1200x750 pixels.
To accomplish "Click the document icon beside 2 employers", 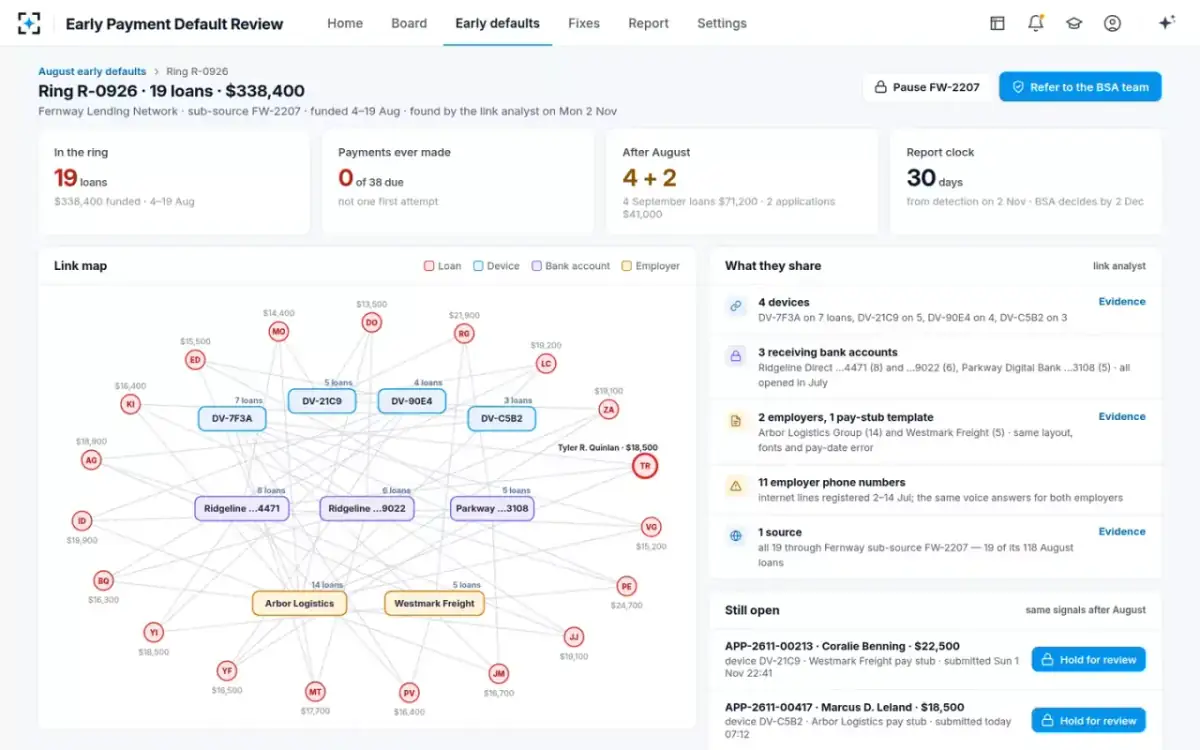I will 736,421.
